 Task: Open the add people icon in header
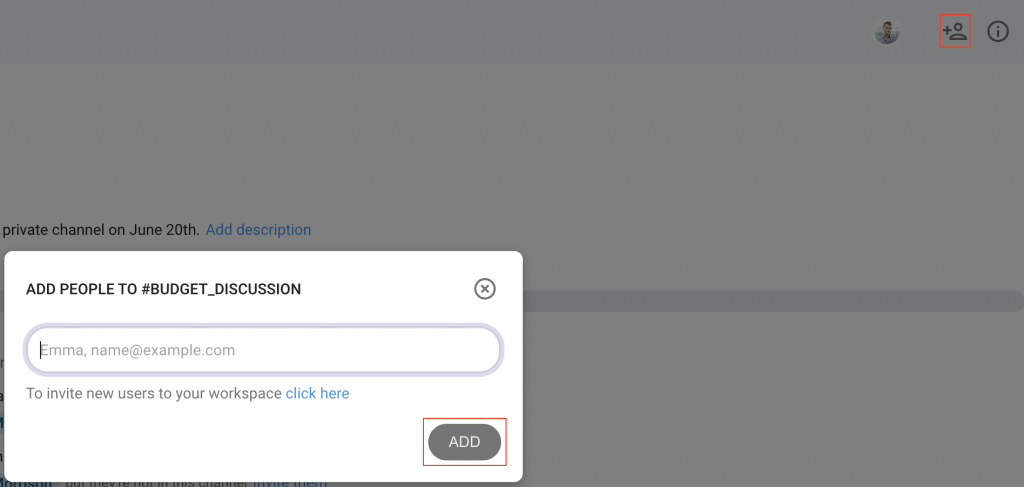pos(955,31)
